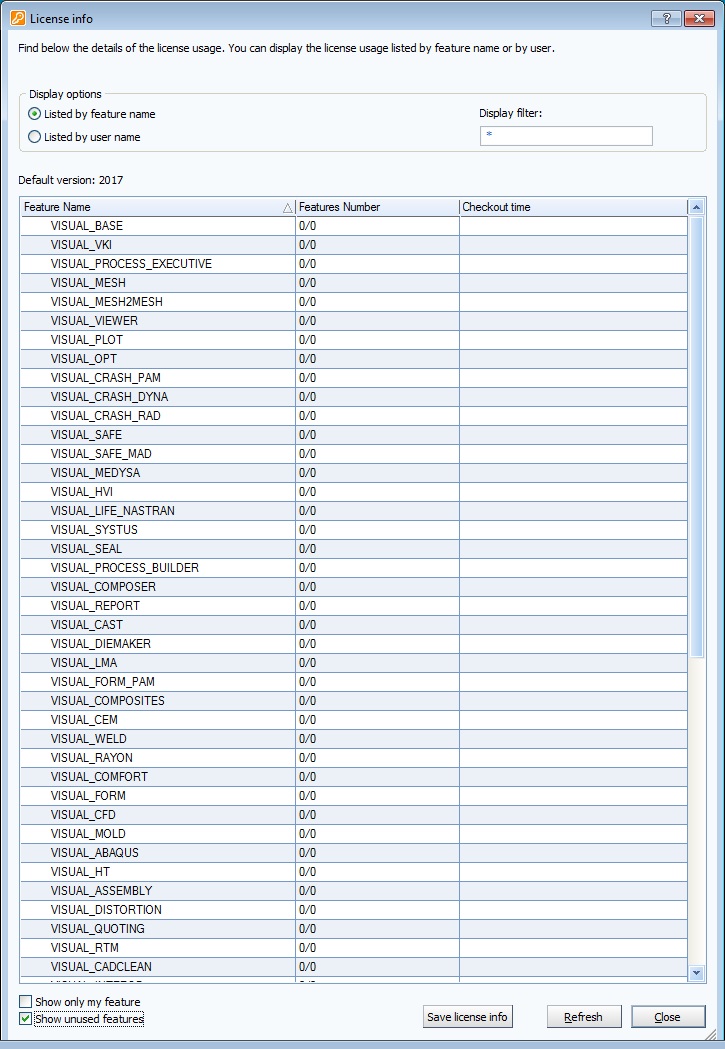The height and width of the screenshot is (1049, 725).
Task: Click the 0/0 value beside VISUAL_CADCLEAN
Action: coord(308,967)
